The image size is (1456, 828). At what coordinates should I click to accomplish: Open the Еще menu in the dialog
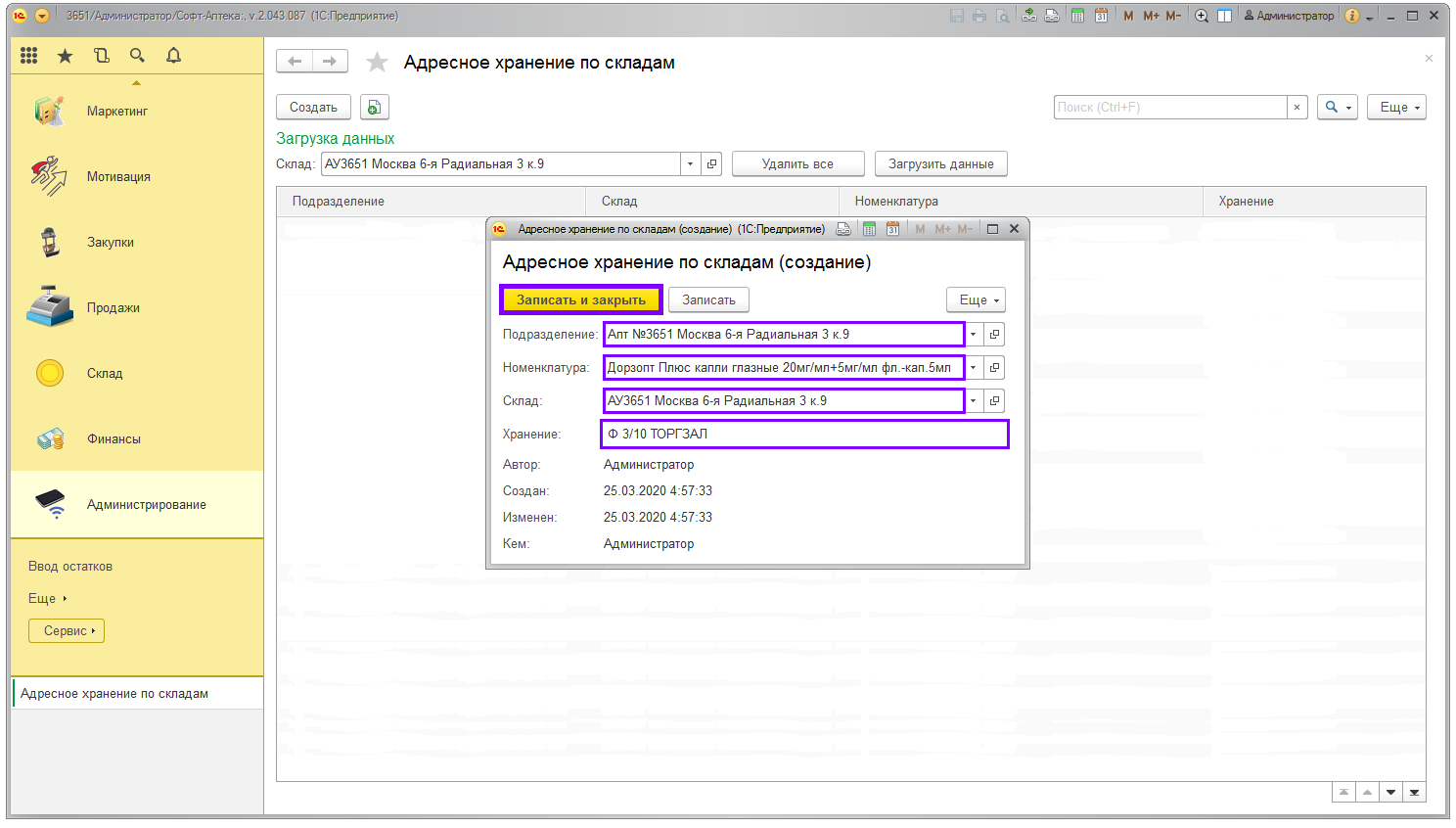click(978, 300)
